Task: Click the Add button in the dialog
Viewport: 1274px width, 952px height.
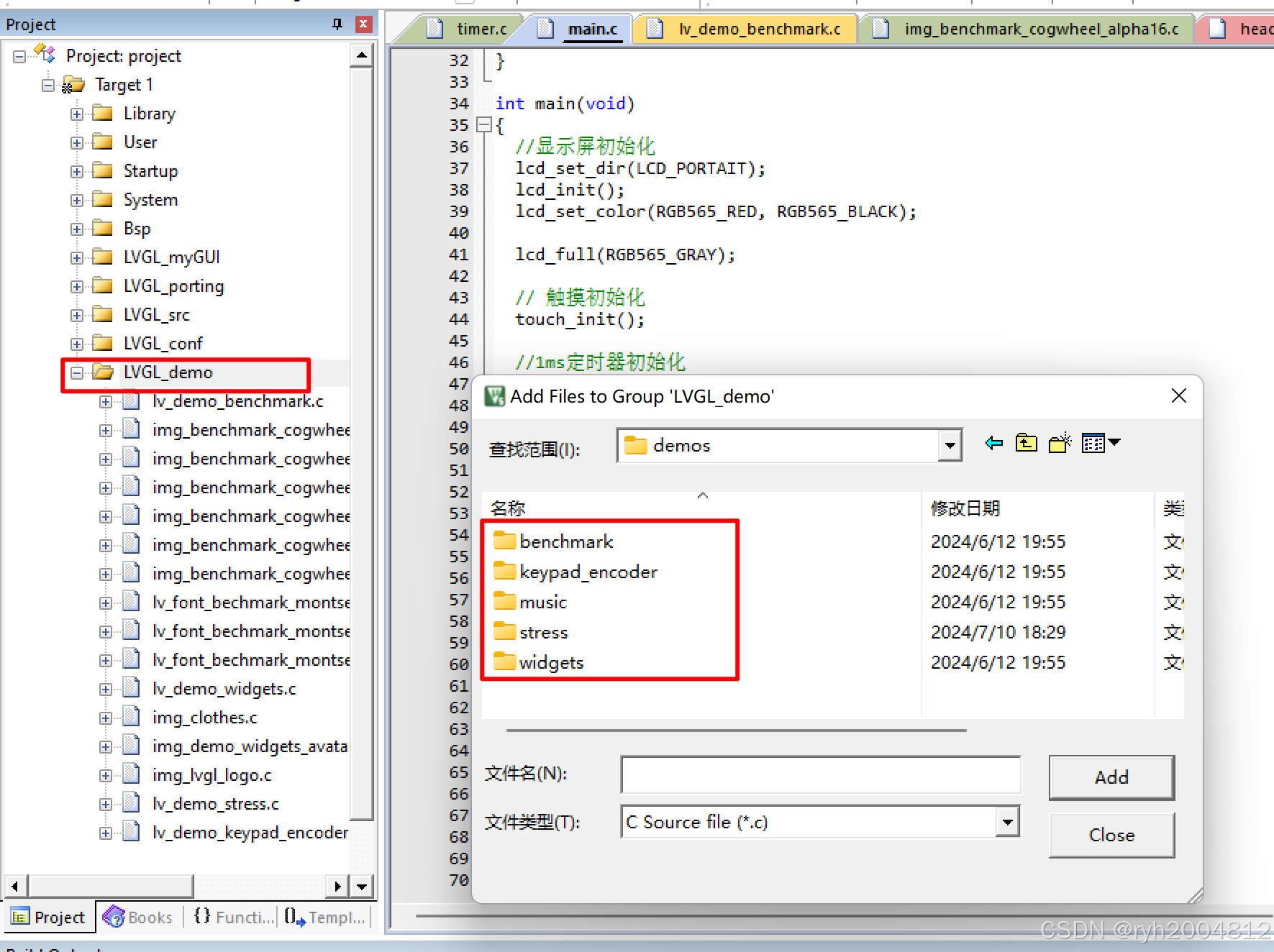Action: click(x=1111, y=777)
